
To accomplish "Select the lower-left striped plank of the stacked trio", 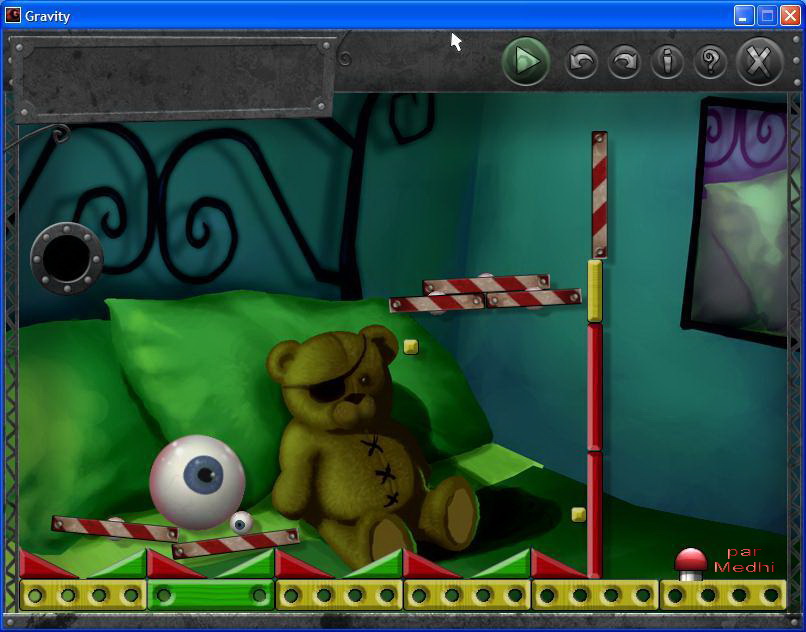I will pos(437,302).
